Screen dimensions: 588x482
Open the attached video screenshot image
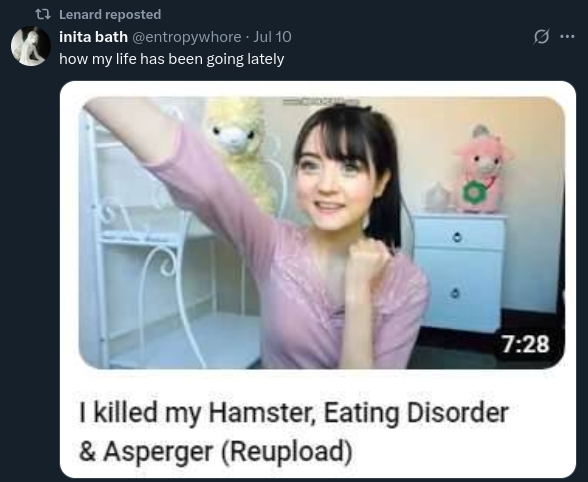(318, 279)
